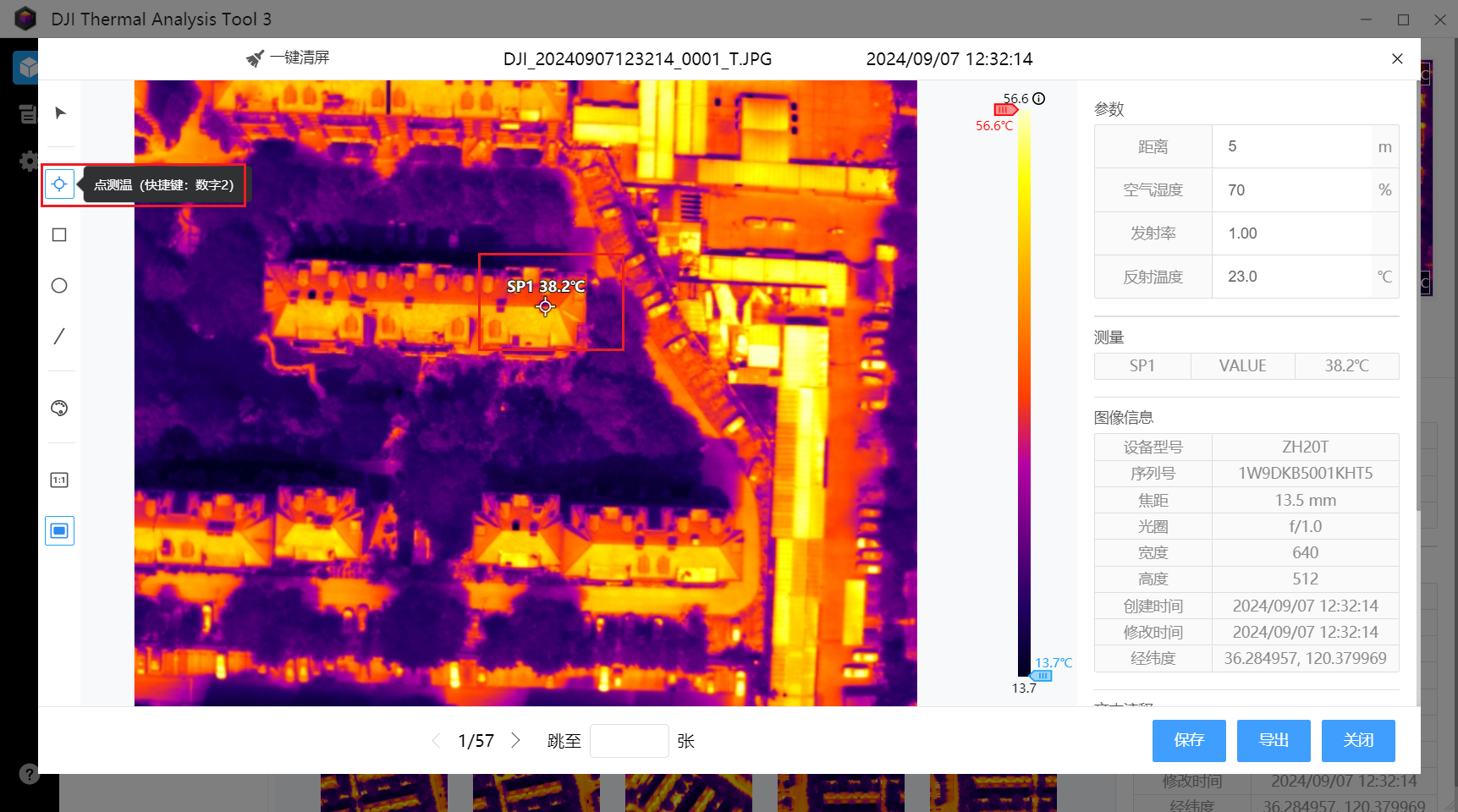The height and width of the screenshot is (812, 1458).
Task: Click the 创建时间 value in image info
Action: tap(1305, 606)
